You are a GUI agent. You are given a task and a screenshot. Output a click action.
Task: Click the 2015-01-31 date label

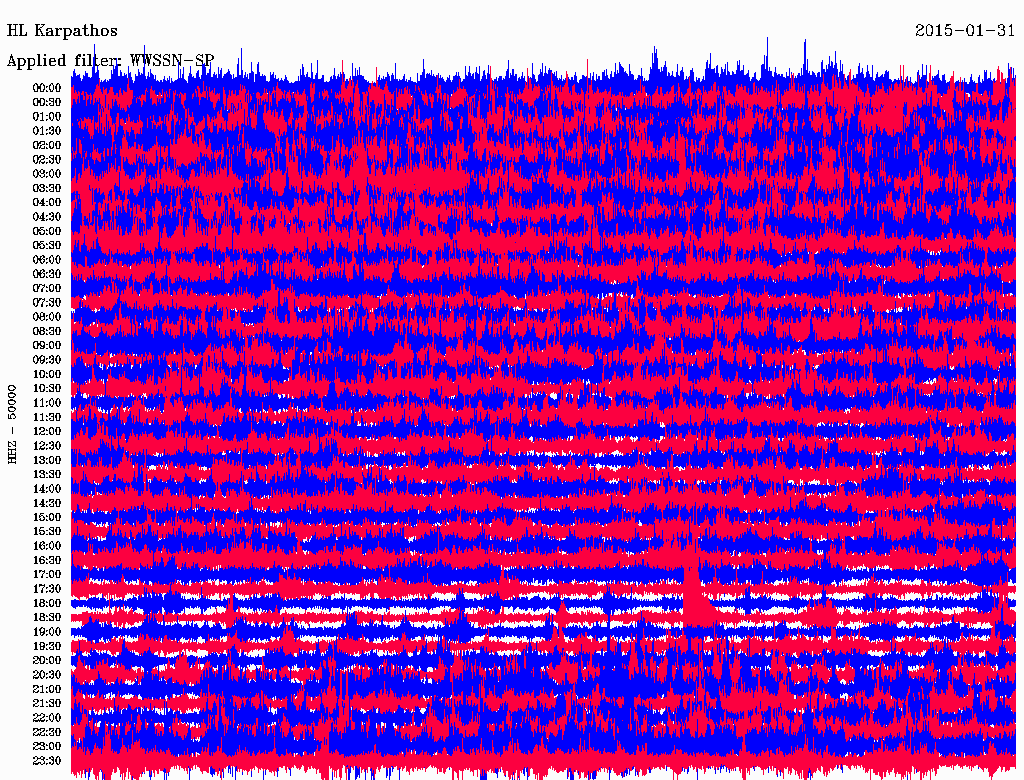click(964, 31)
